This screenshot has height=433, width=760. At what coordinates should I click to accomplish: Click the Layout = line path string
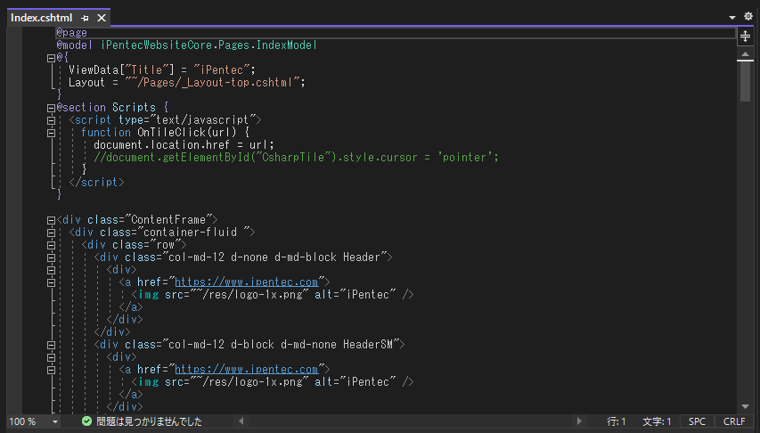click(x=213, y=82)
